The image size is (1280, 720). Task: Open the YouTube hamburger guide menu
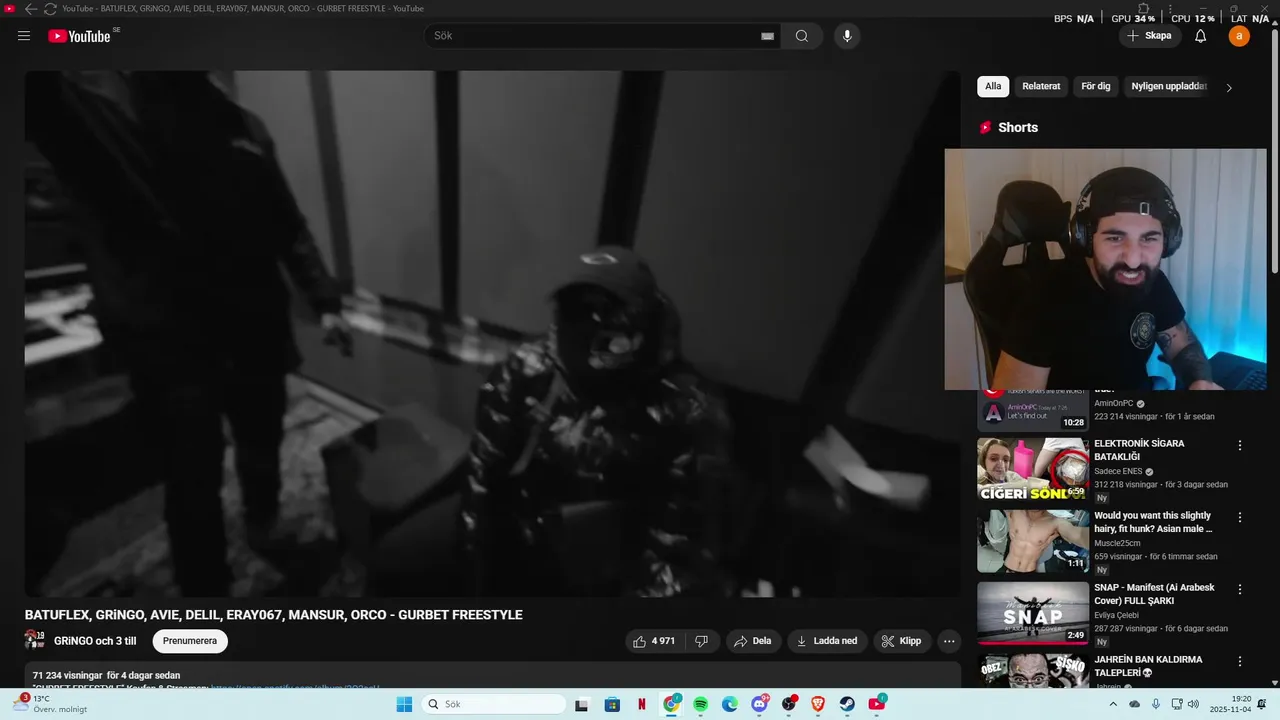(x=24, y=36)
